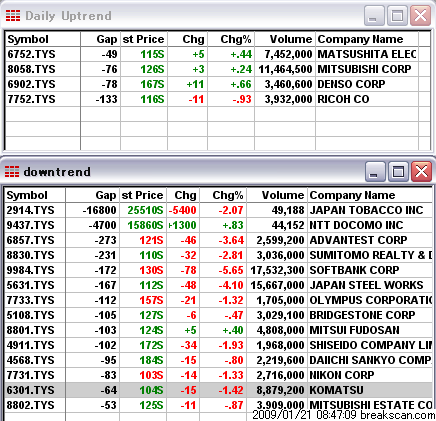Sort downtrend table by Volume header

click(277, 195)
